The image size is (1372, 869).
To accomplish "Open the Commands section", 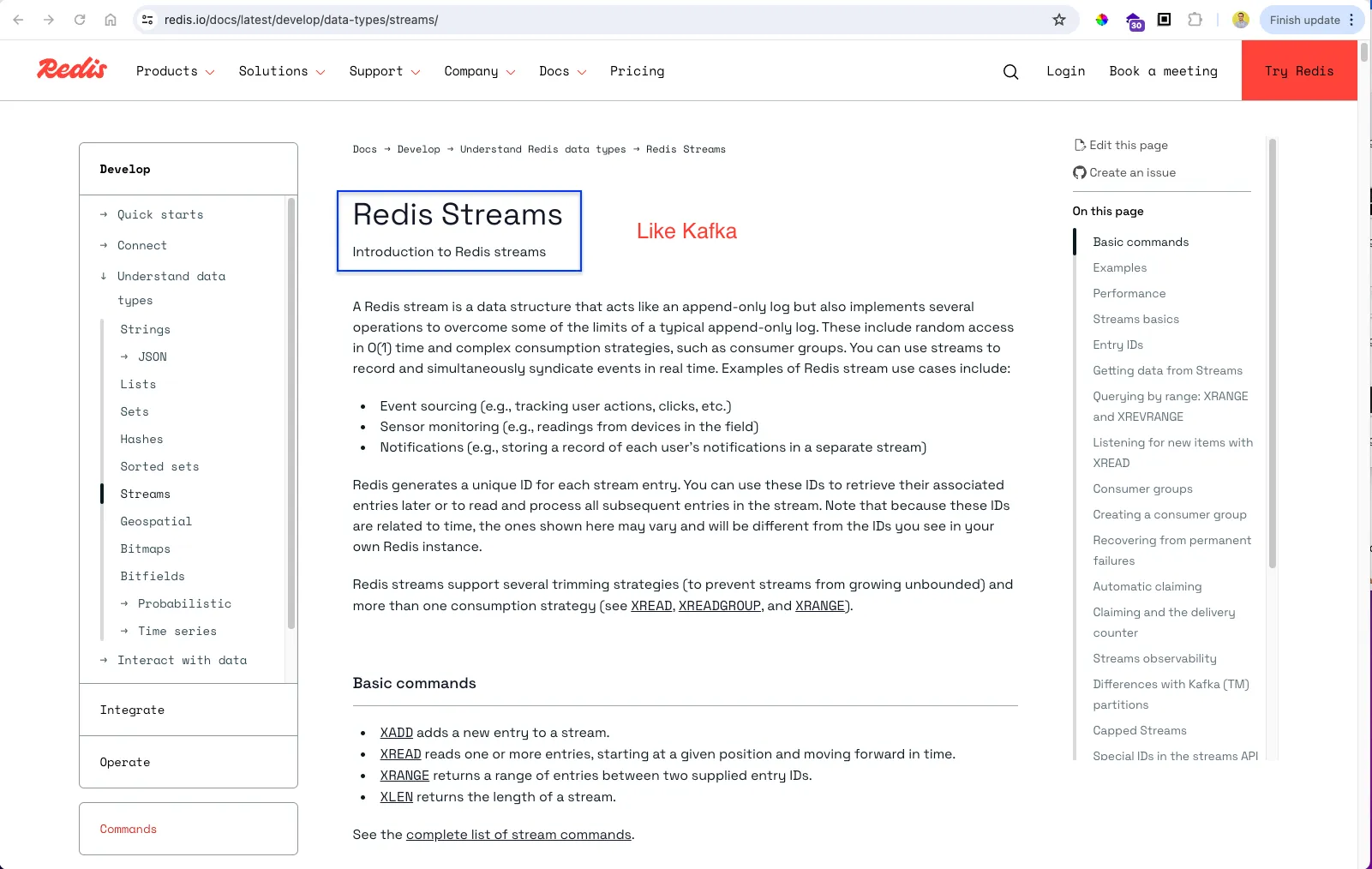I will (x=189, y=829).
